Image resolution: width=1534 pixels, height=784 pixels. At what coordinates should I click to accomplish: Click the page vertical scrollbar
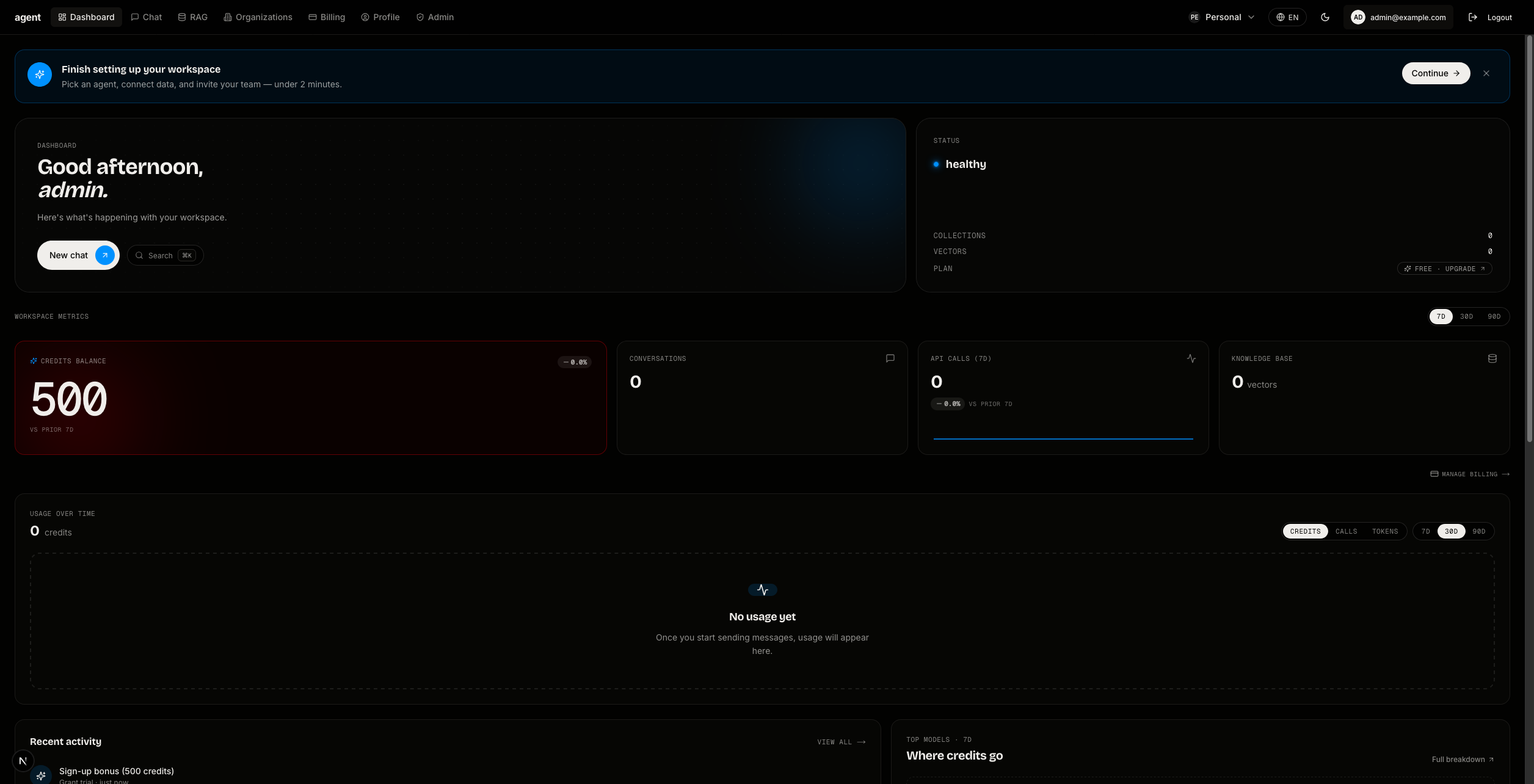pos(1529,238)
